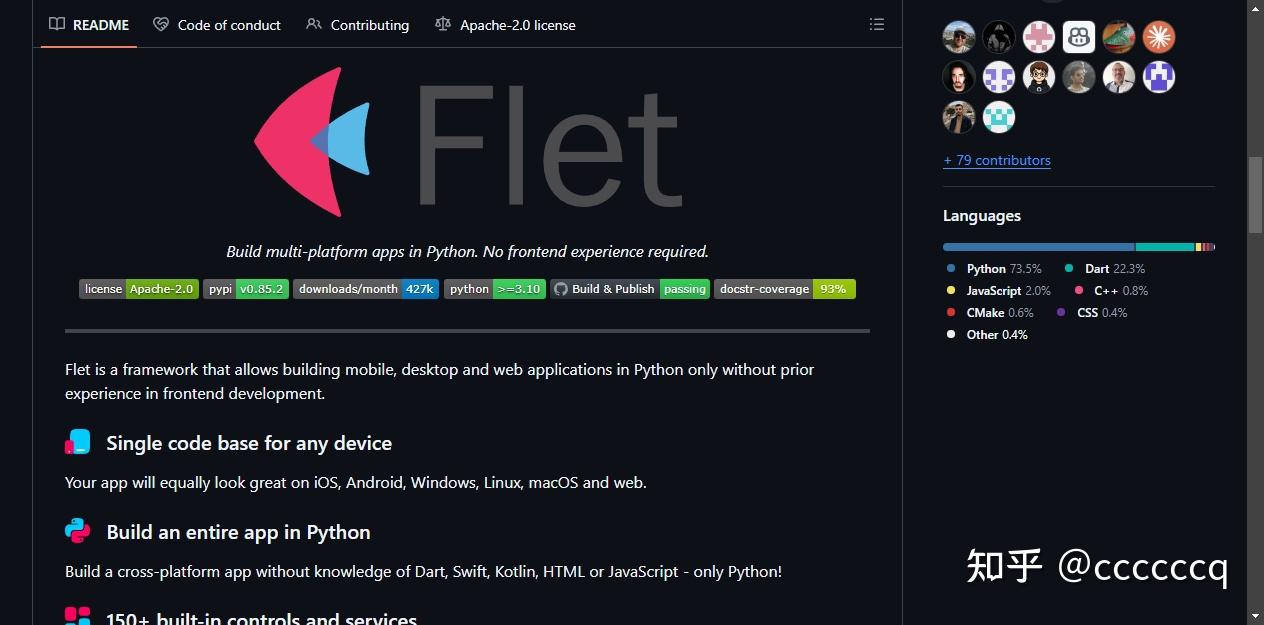Open the bald man in white shirt avatar

[1119, 77]
